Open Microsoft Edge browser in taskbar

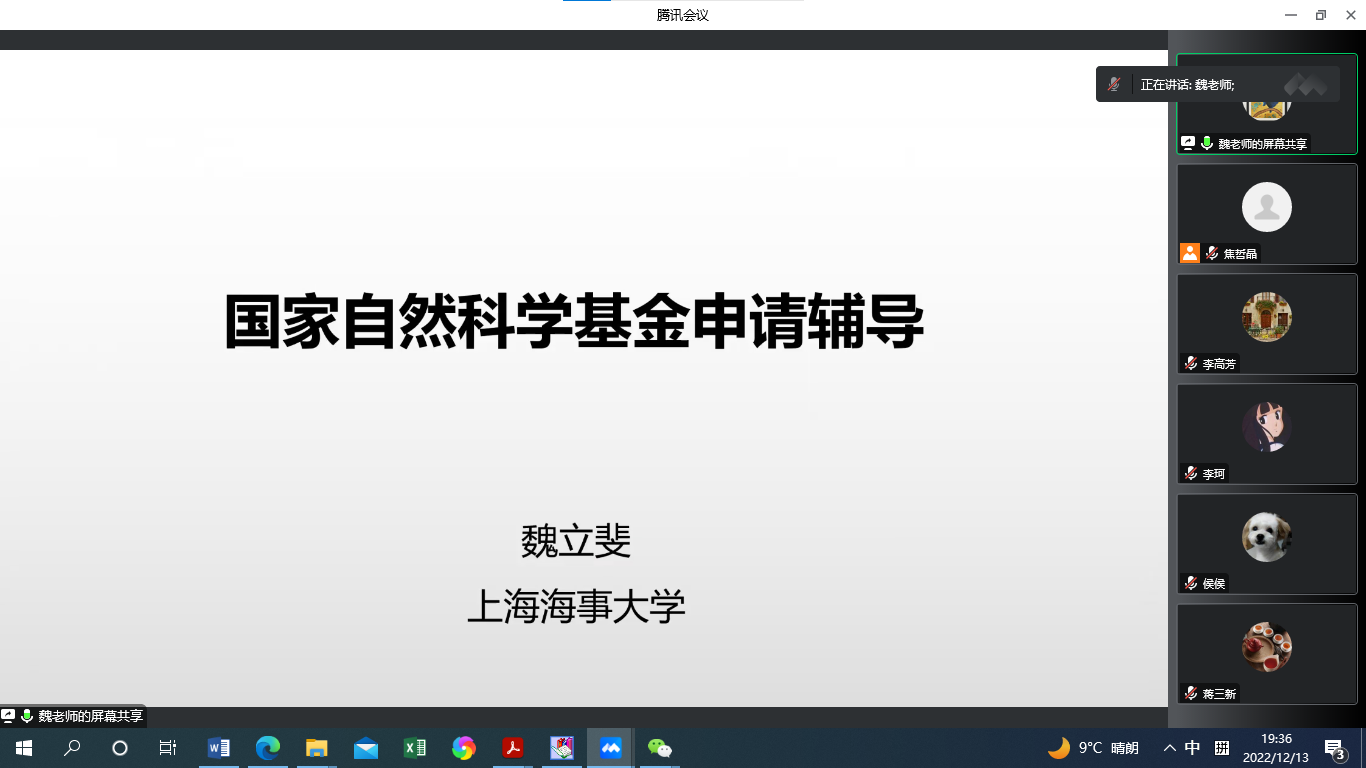[267, 748]
